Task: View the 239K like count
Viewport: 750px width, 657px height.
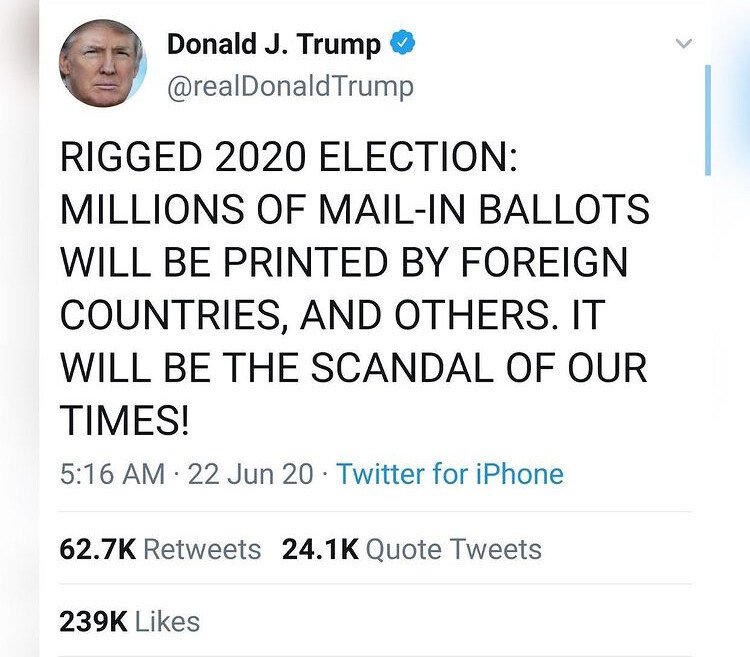Action: pyautogui.click(x=94, y=622)
